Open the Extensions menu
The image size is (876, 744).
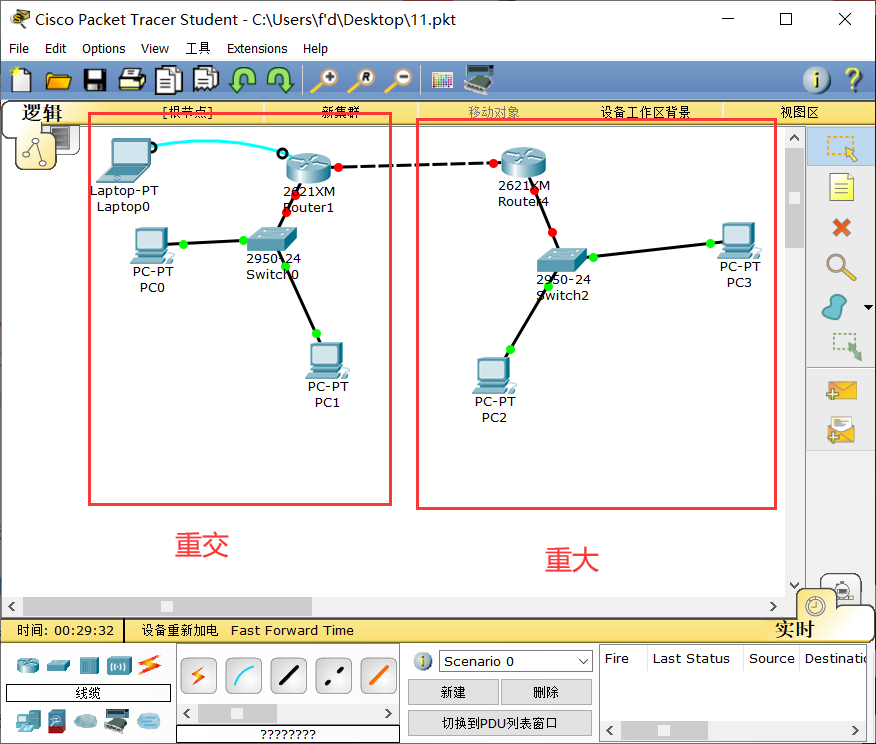pyautogui.click(x=257, y=49)
